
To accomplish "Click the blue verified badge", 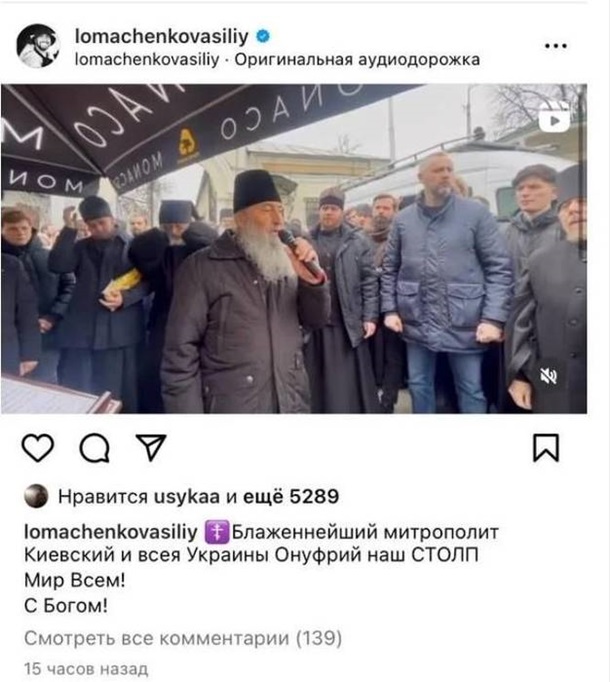I will pos(263,36).
